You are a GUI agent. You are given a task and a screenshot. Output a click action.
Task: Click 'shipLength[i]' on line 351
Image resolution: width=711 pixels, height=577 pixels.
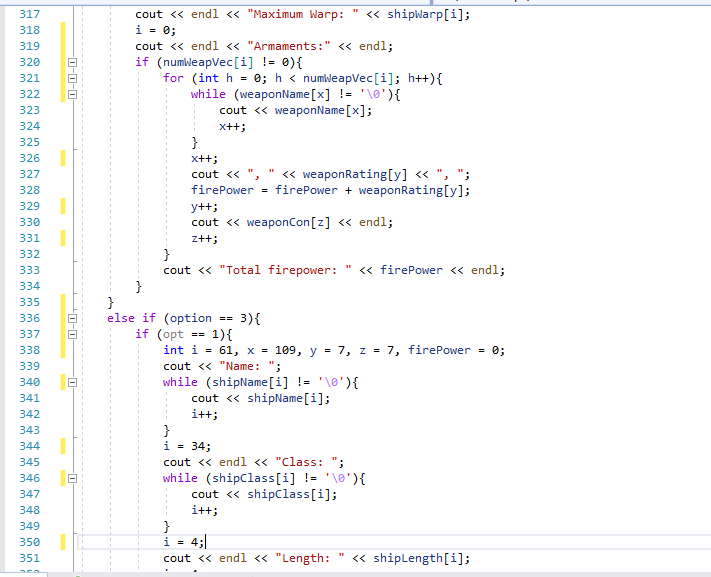418,558
